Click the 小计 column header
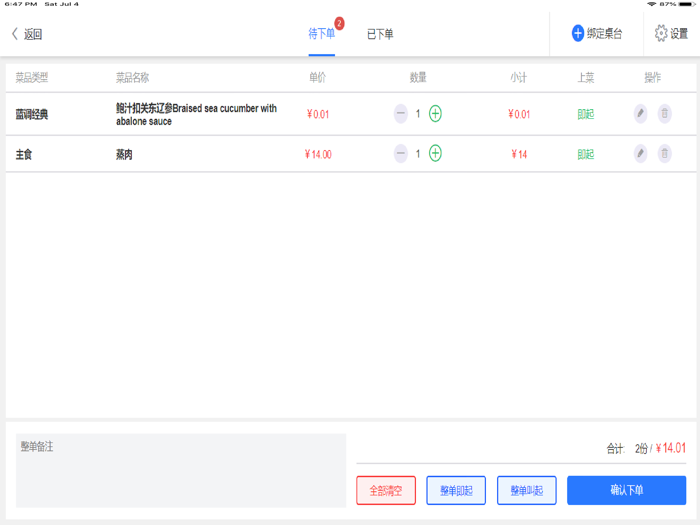Viewport: 700px width, 525px height. point(518,78)
